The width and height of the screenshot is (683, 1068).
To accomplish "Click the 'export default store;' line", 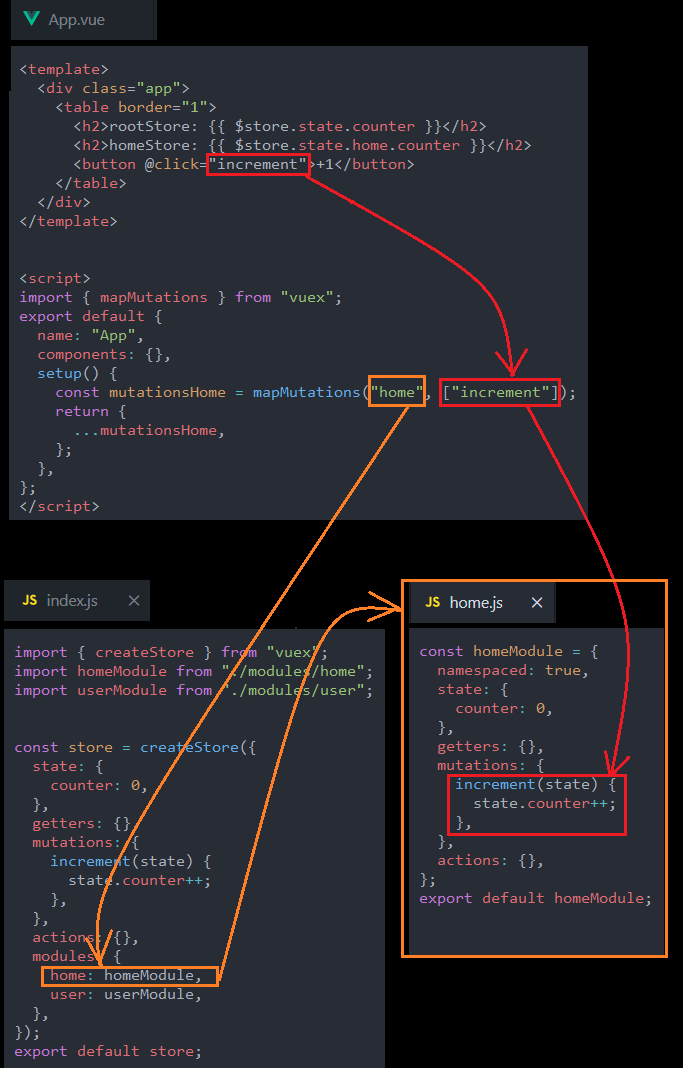I will pos(108,1051).
